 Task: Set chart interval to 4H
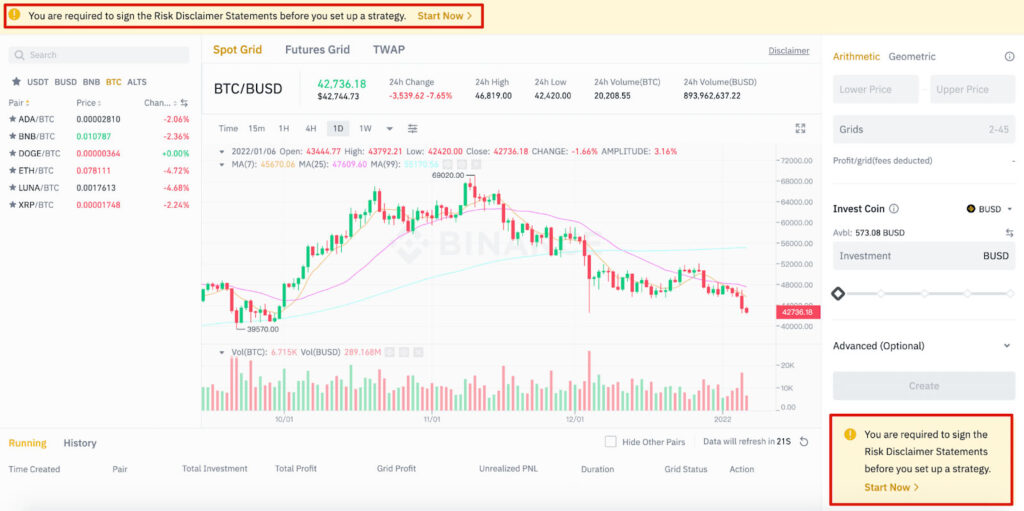click(311, 128)
